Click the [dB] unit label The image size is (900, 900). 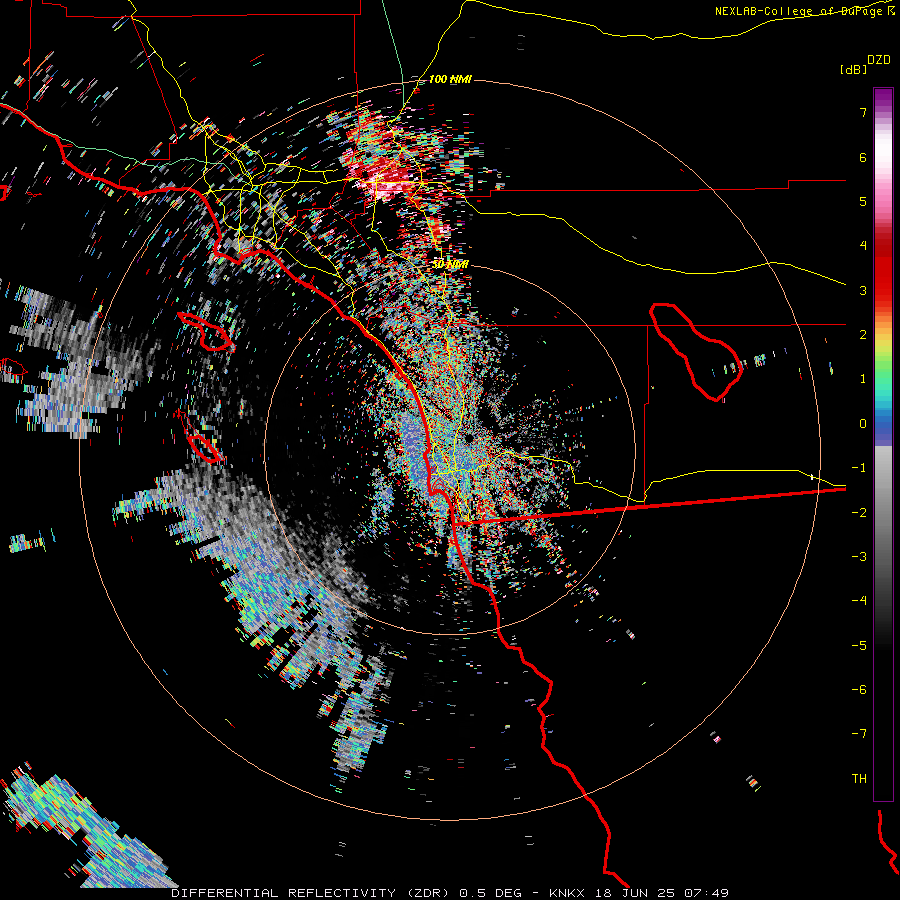point(853,69)
